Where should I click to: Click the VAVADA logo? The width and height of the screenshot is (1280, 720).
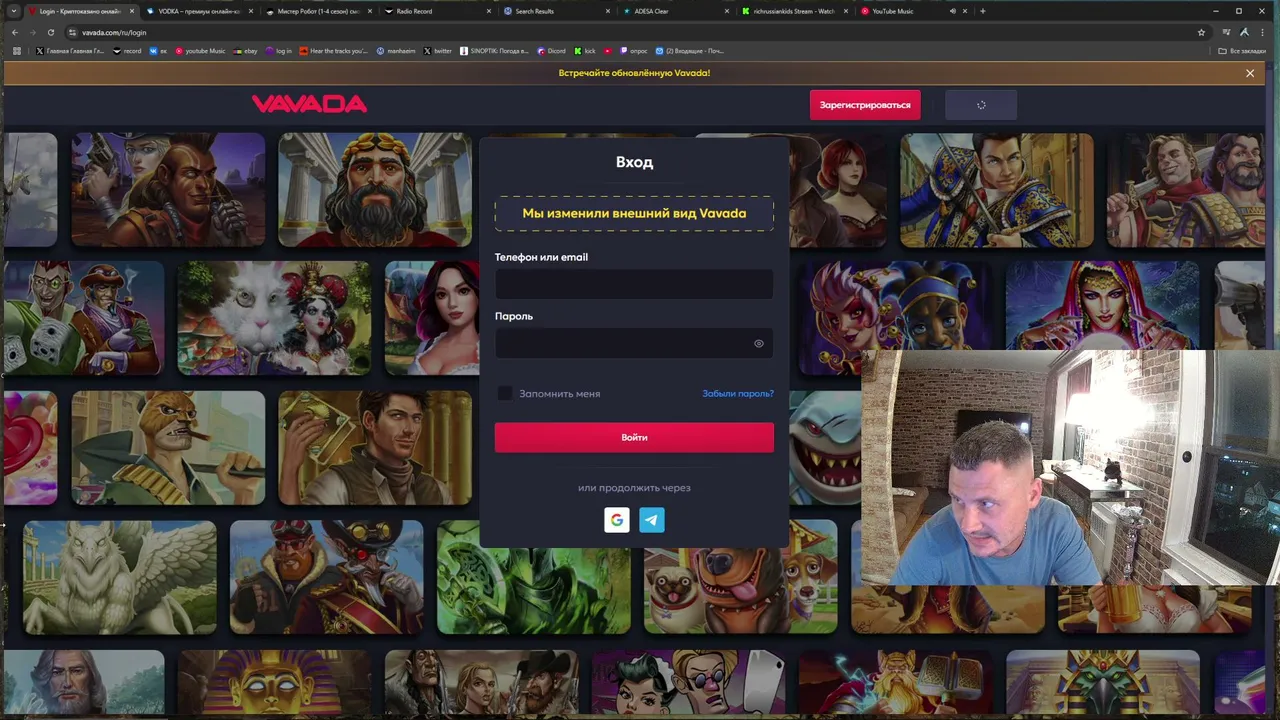tap(309, 104)
